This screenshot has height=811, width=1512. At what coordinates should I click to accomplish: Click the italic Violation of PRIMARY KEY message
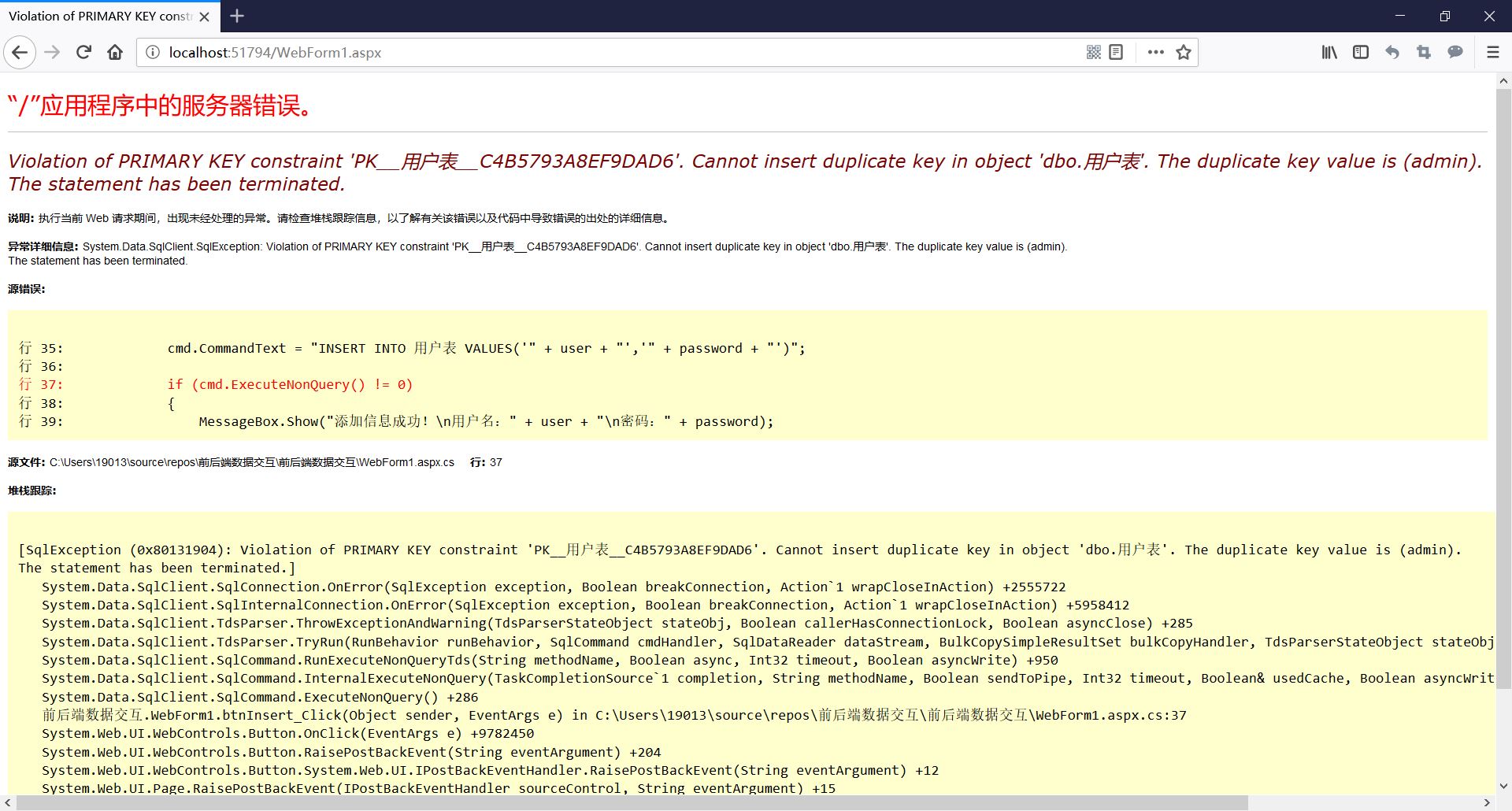point(745,172)
